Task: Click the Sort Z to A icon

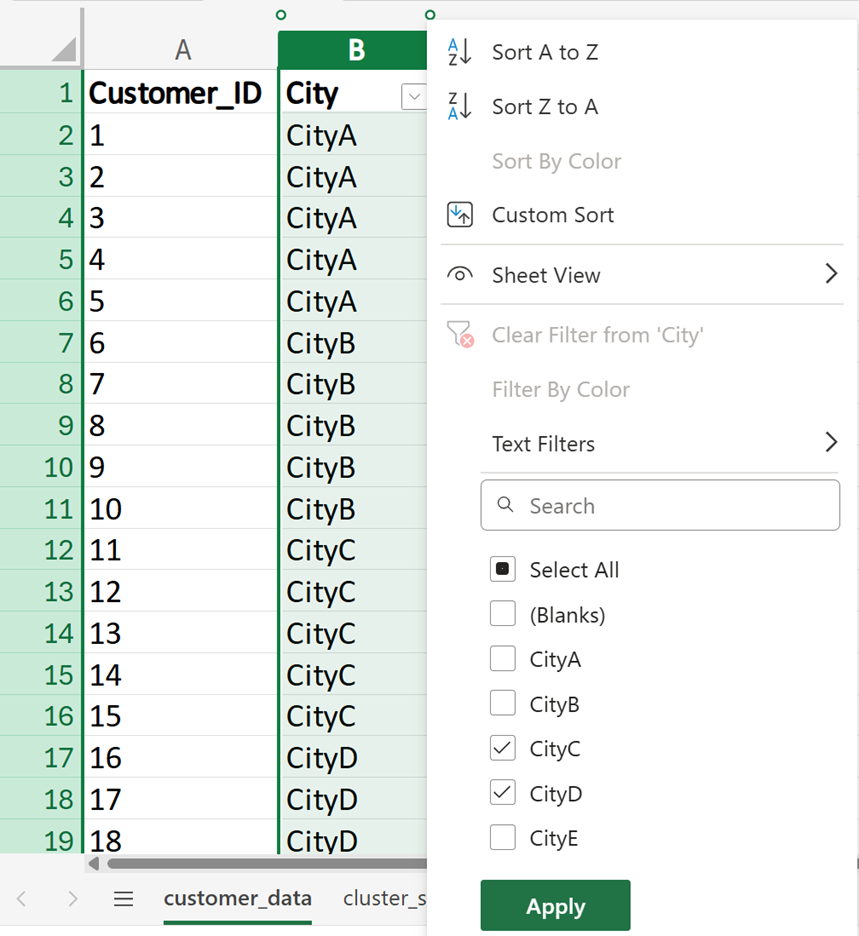Action: tap(459, 107)
